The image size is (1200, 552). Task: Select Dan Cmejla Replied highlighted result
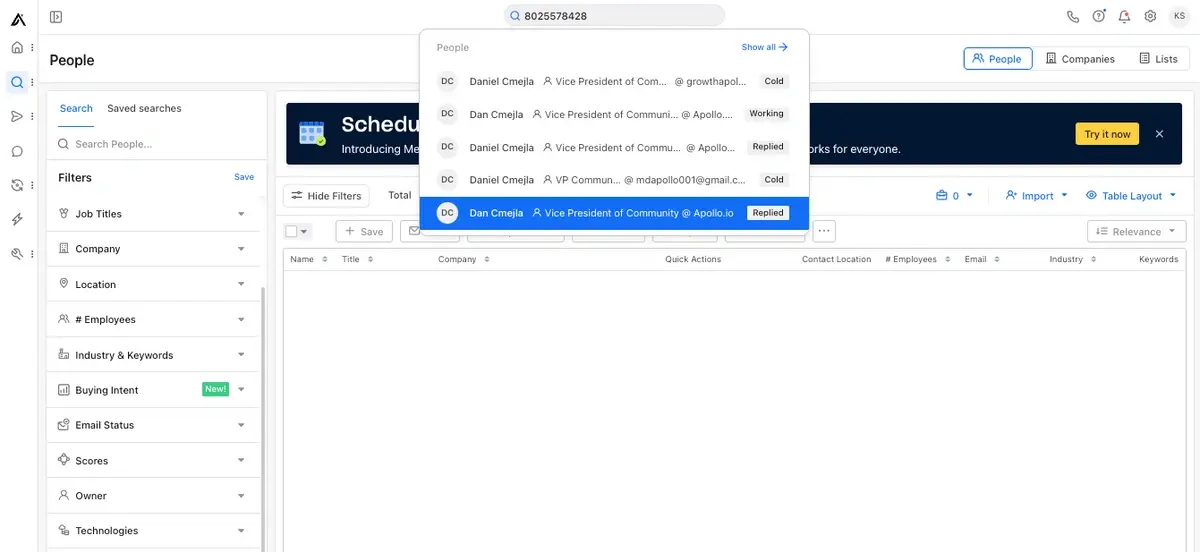[614, 213]
